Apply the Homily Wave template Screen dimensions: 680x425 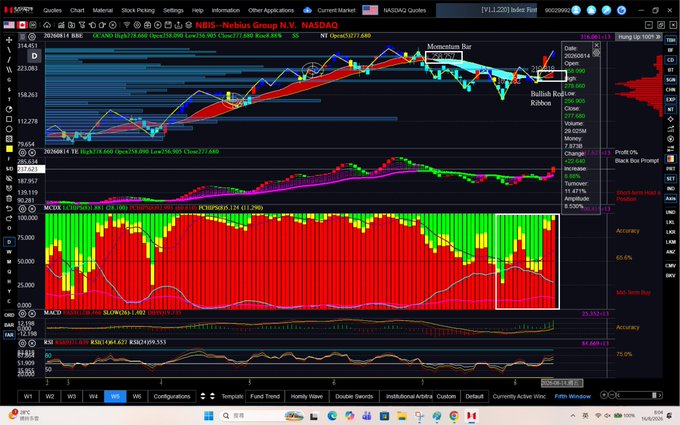pos(307,396)
